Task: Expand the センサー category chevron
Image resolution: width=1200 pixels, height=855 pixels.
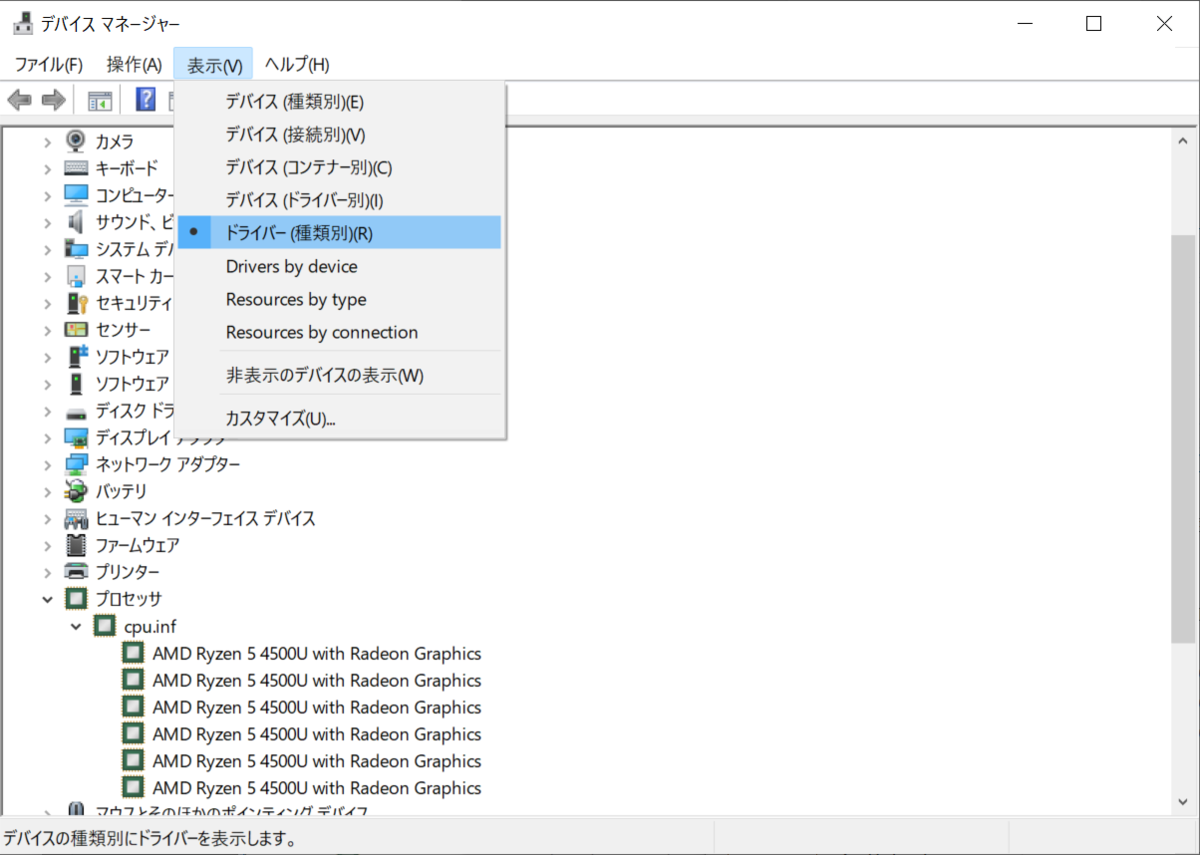Action: pos(47,330)
